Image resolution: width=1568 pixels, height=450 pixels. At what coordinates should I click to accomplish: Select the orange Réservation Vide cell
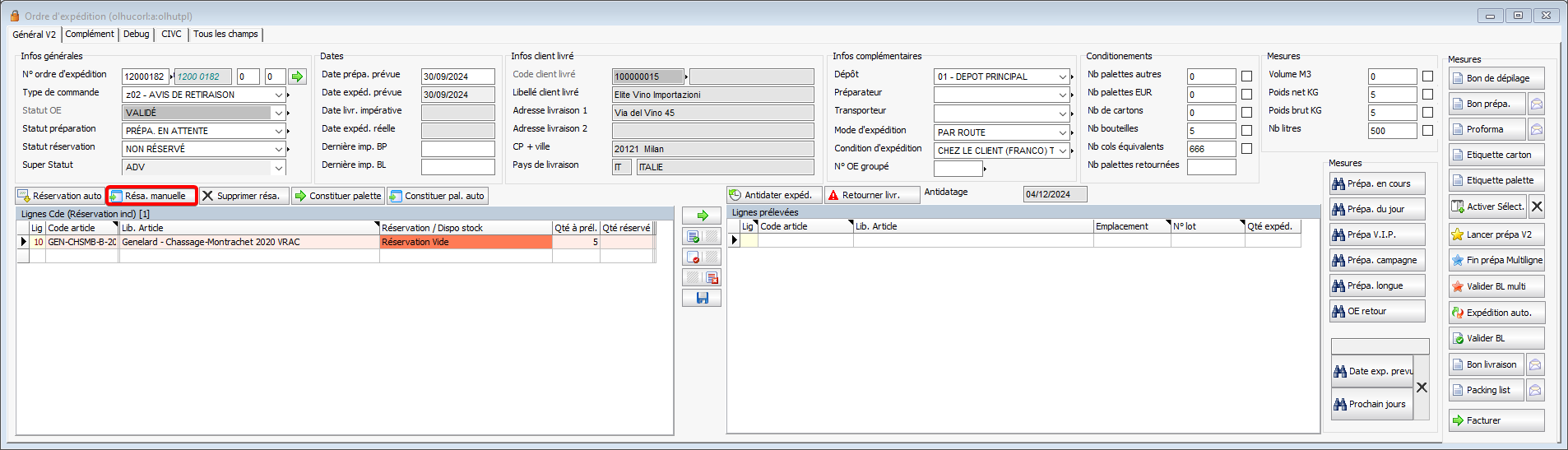[x=465, y=243]
